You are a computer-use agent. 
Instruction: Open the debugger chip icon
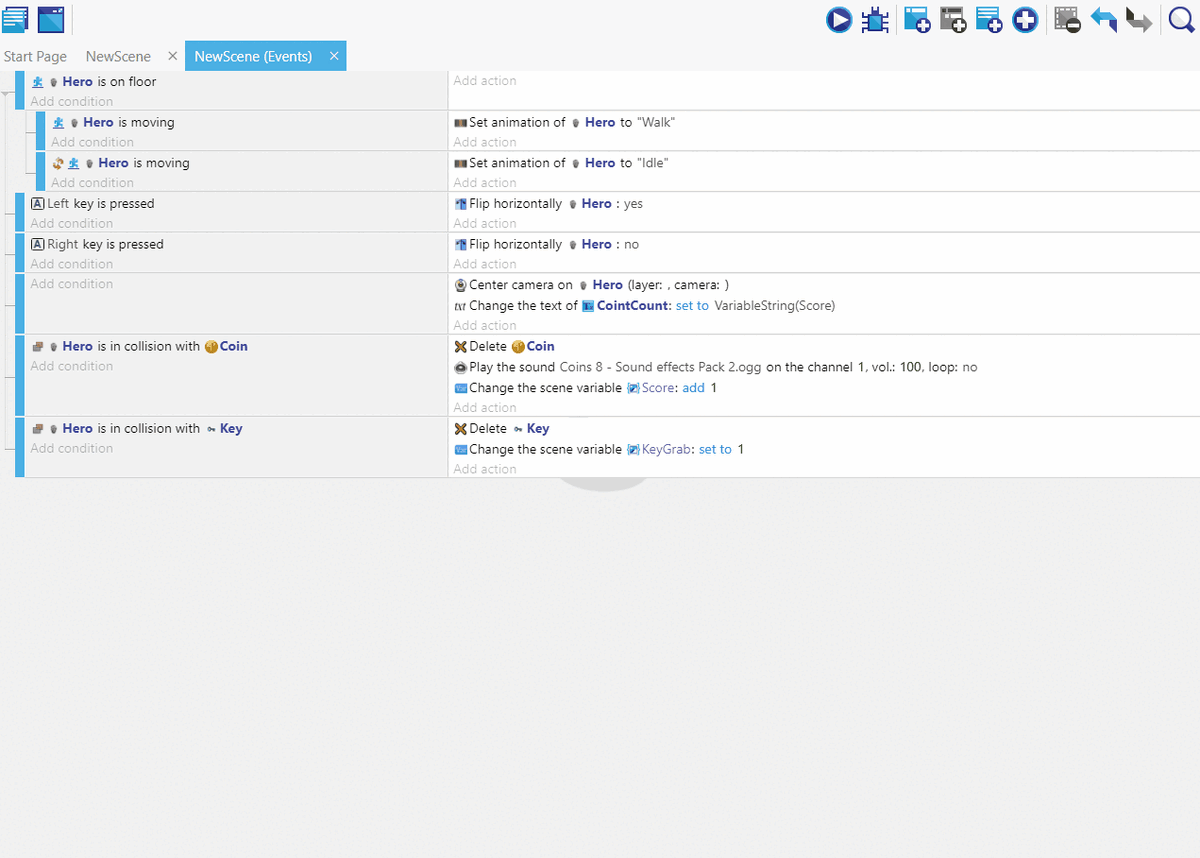875,19
